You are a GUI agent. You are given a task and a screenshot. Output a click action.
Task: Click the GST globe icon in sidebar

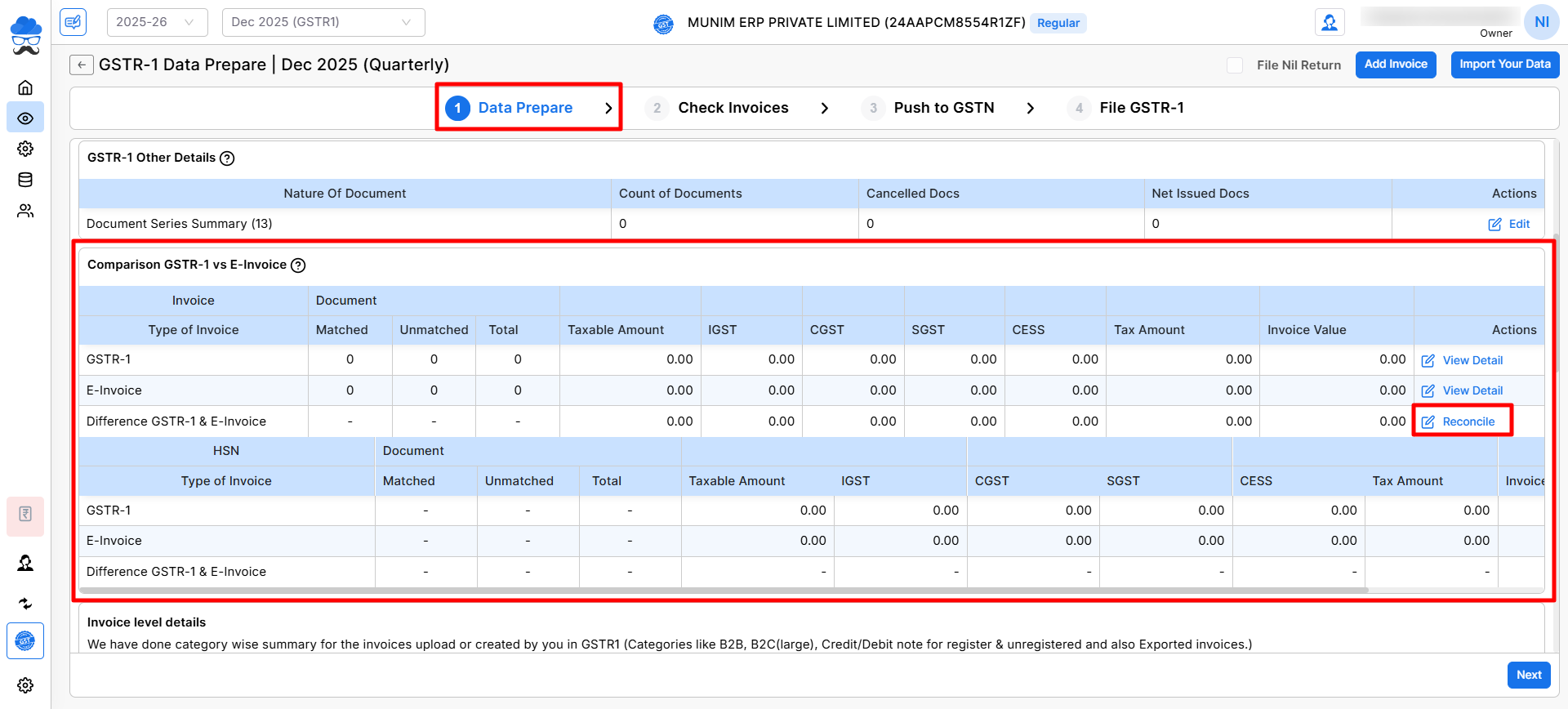[x=25, y=641]
